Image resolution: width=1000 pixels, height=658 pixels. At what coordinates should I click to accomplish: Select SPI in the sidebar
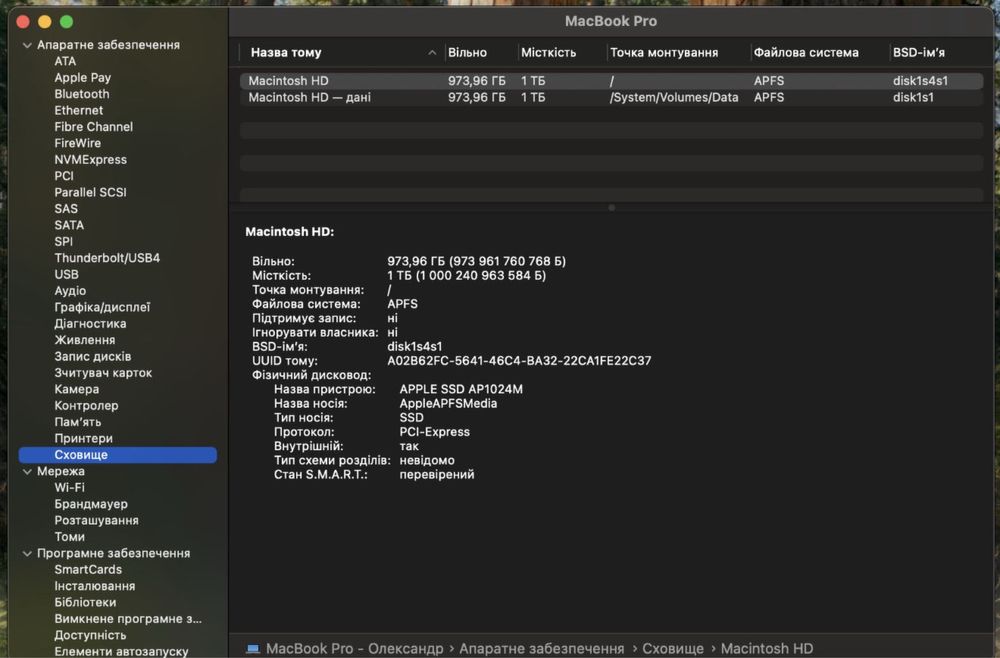tap(63, 242)
